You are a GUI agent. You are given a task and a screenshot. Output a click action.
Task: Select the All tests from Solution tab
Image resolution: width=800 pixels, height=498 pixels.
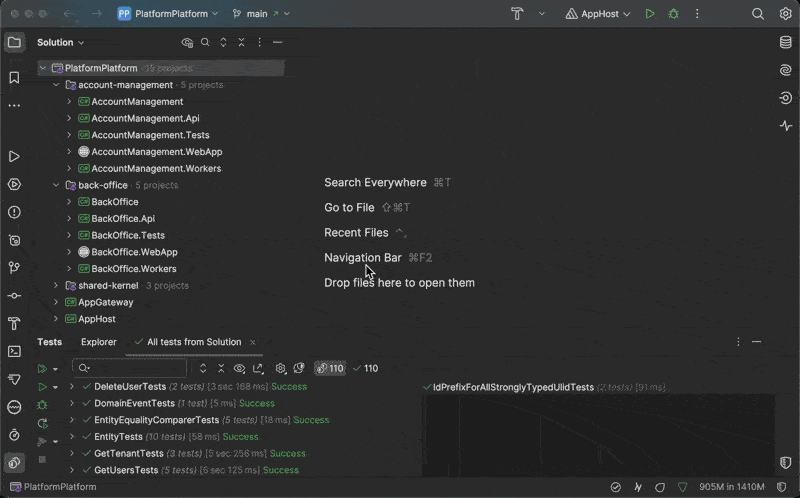[x=193, y=342]
